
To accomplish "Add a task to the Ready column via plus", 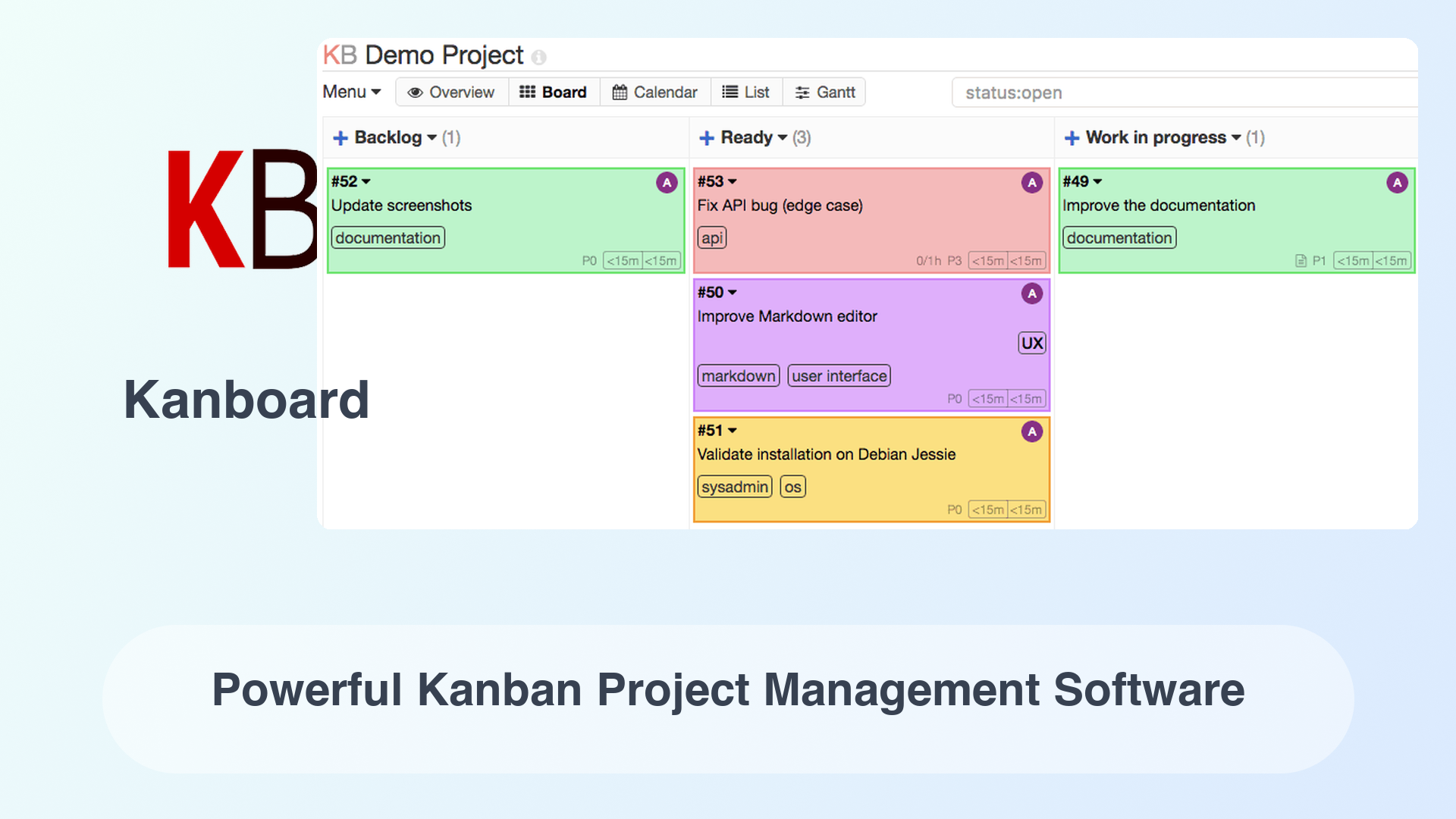I will tap(707, 138).
